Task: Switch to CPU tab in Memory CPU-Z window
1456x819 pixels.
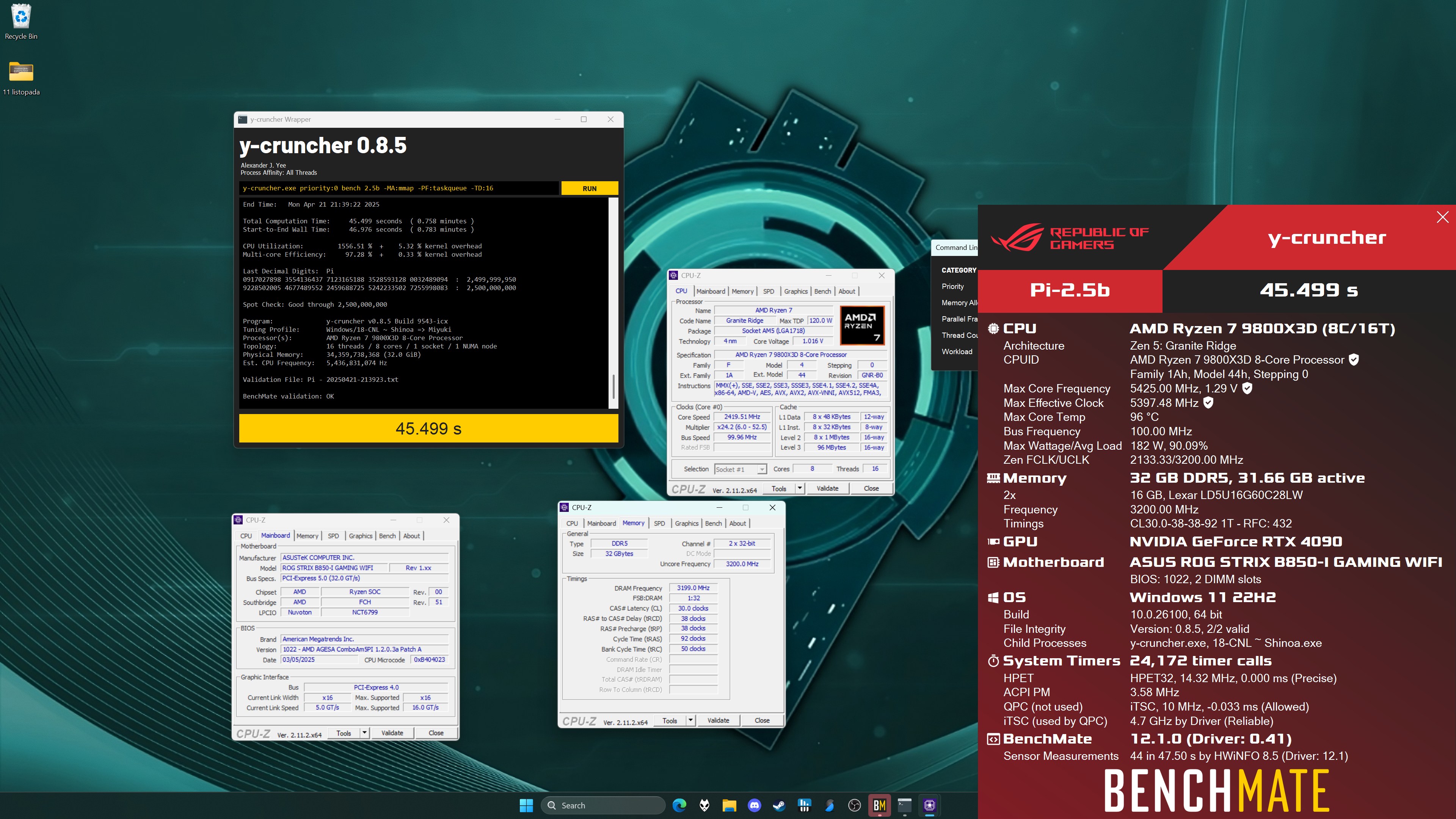Action: click(x=572, y=523)
